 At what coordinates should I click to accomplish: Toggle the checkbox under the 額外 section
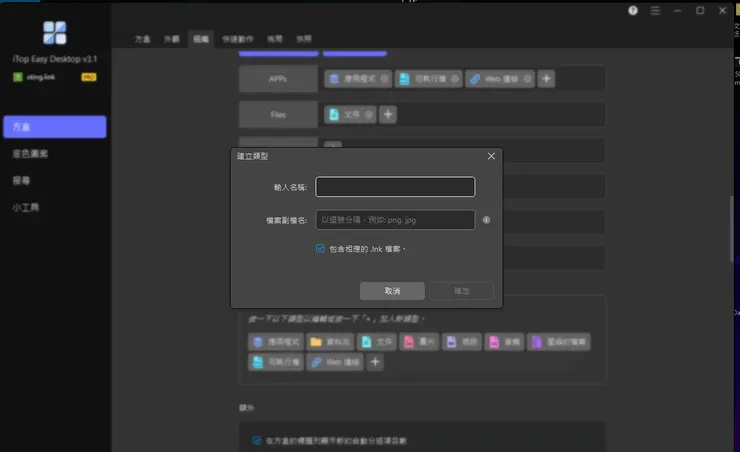[257, 441]
